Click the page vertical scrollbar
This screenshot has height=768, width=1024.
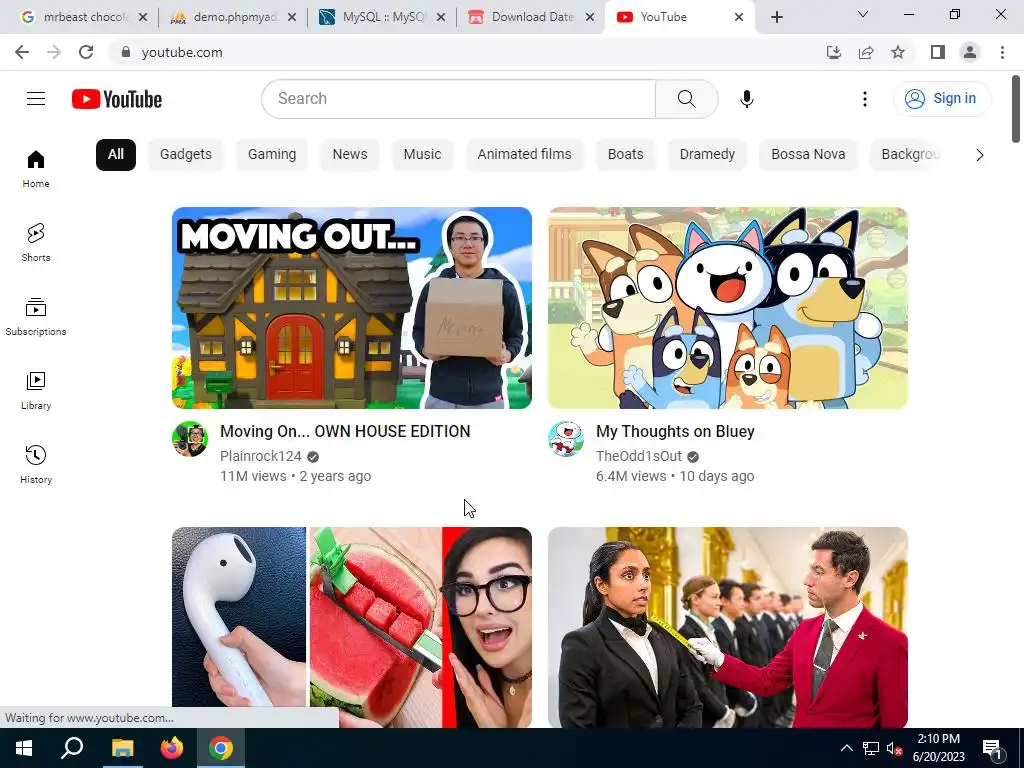pyautogui.click(x=1016, y=108)
